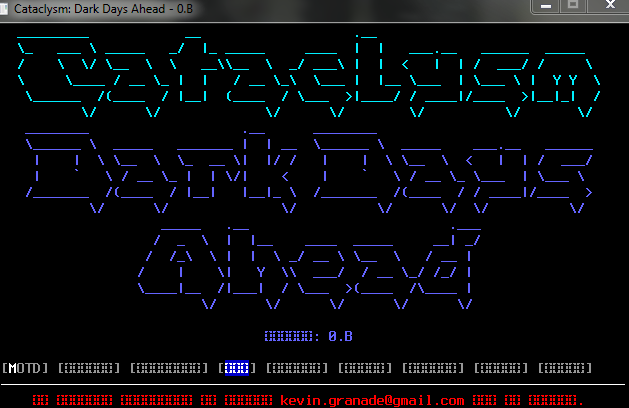Choose the menu entry right after highlighted one

point(297,368)
